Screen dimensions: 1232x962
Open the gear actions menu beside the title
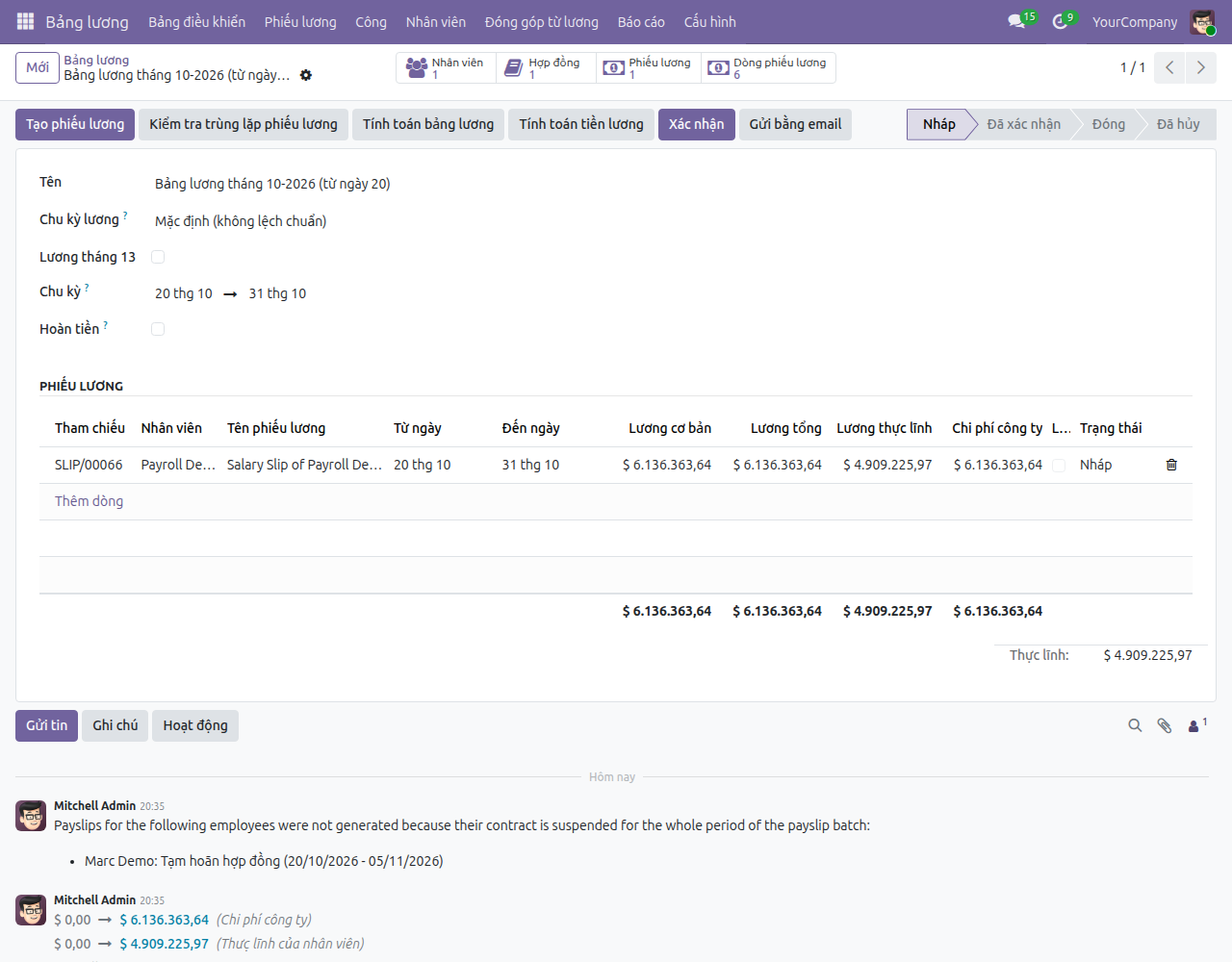(x=306, y=75)
